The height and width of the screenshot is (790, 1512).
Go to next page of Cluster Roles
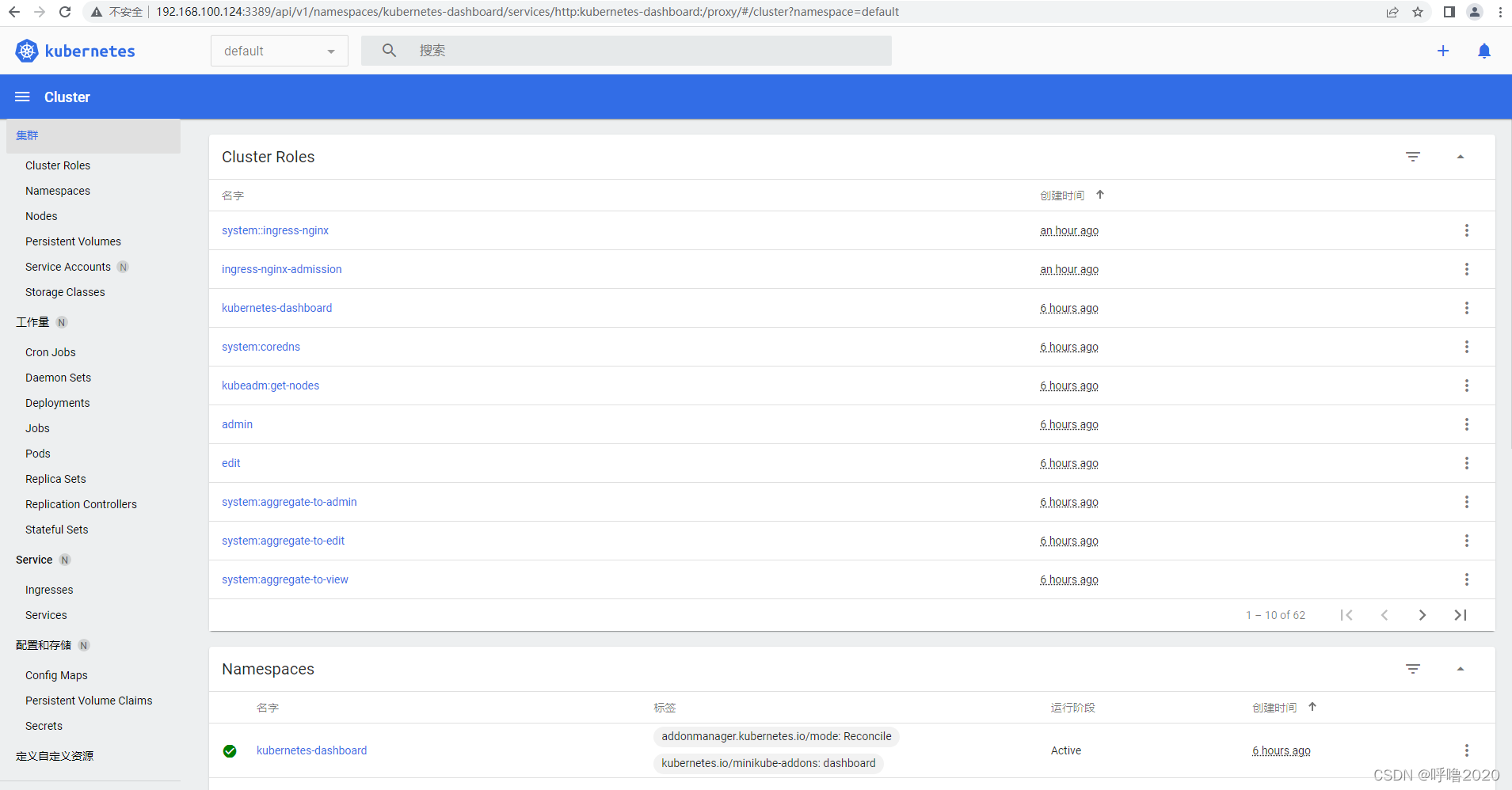(x=1422, y=615)
